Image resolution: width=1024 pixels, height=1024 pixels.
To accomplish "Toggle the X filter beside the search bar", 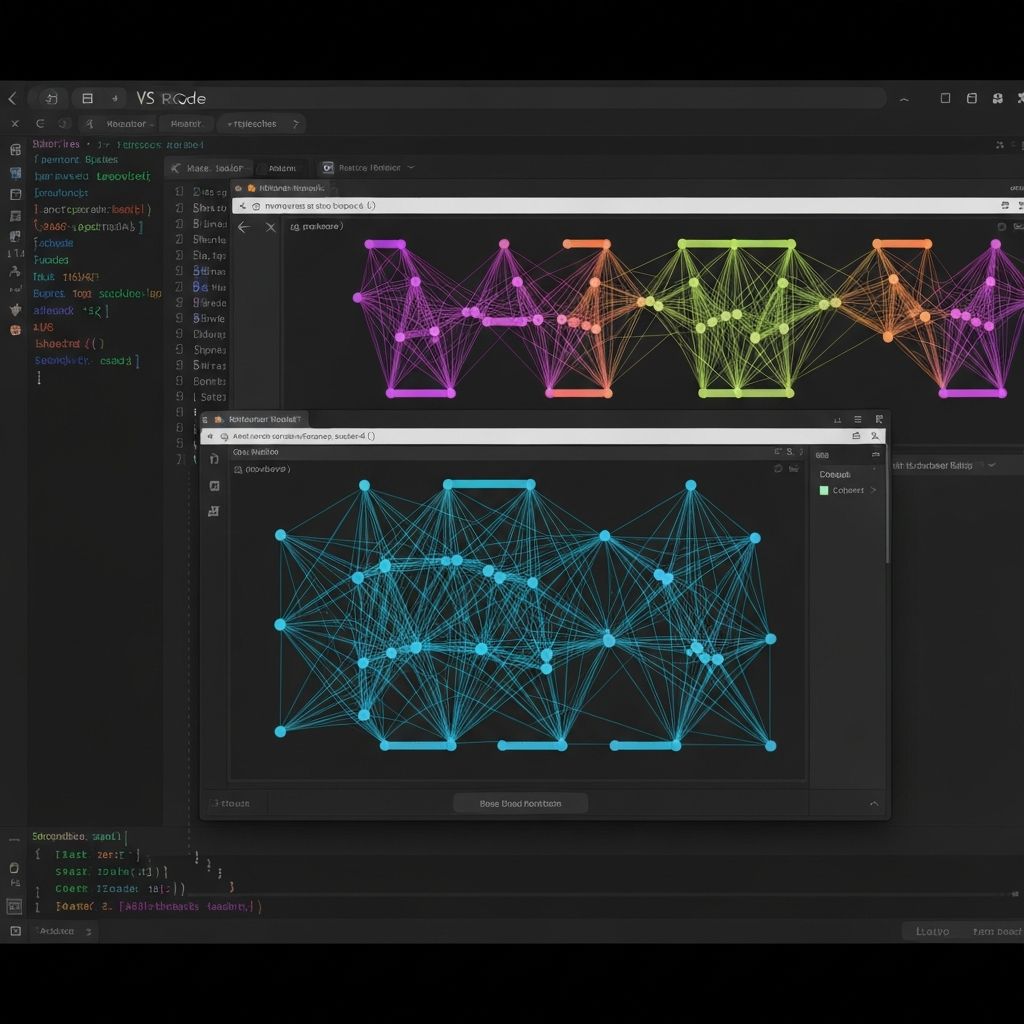I will (270, 227).
